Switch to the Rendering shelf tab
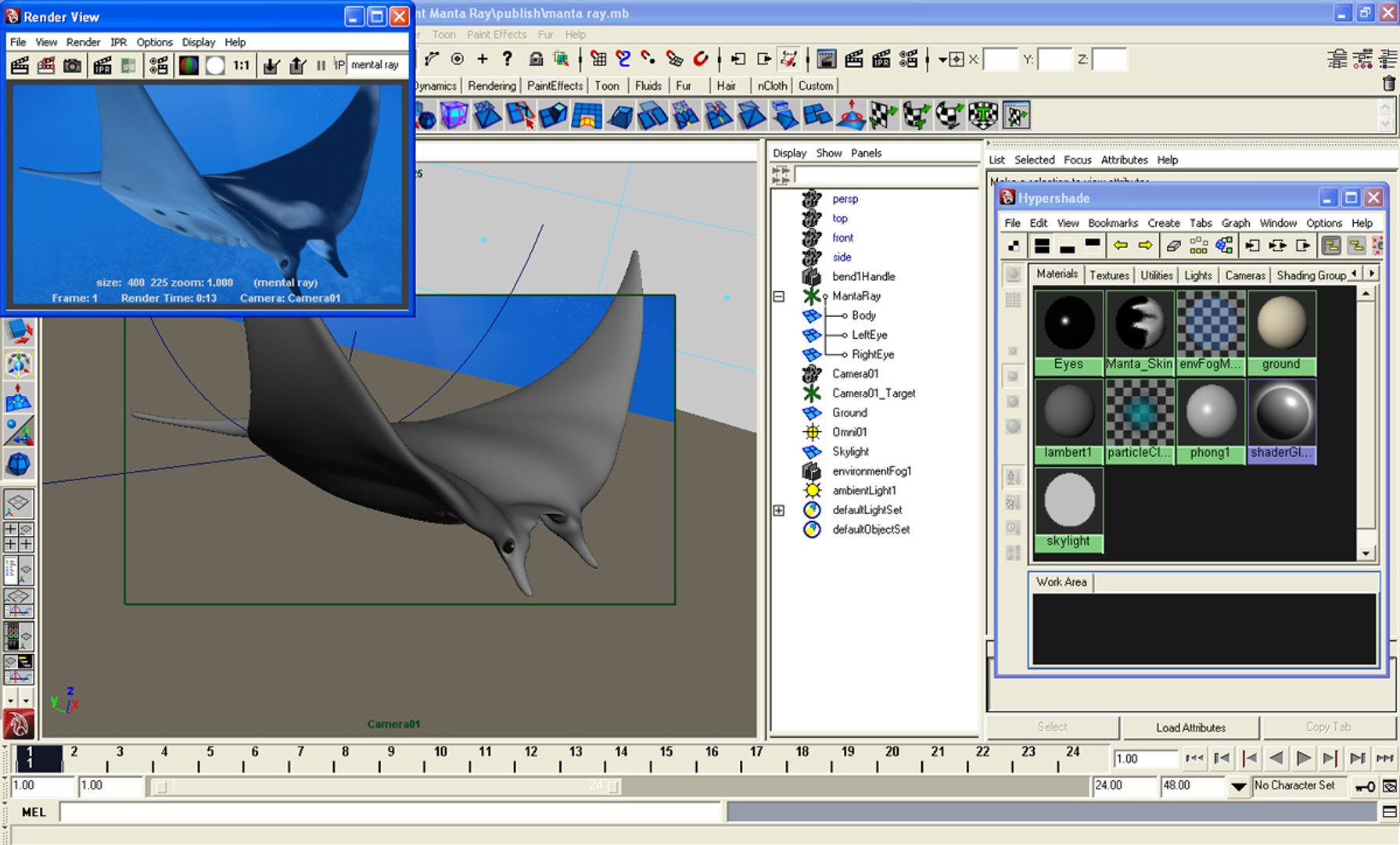Screen dimensions: 1400x845 (x=492, y=86)
